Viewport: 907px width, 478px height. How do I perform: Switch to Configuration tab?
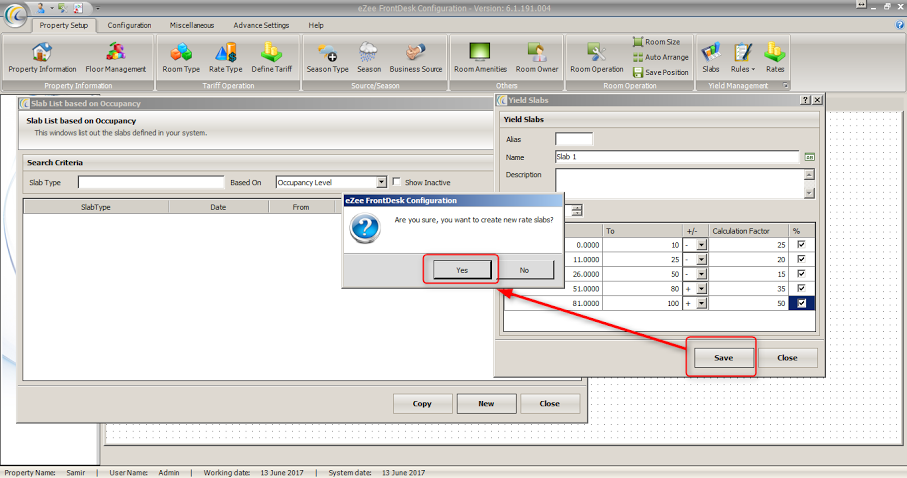[129, 25]
